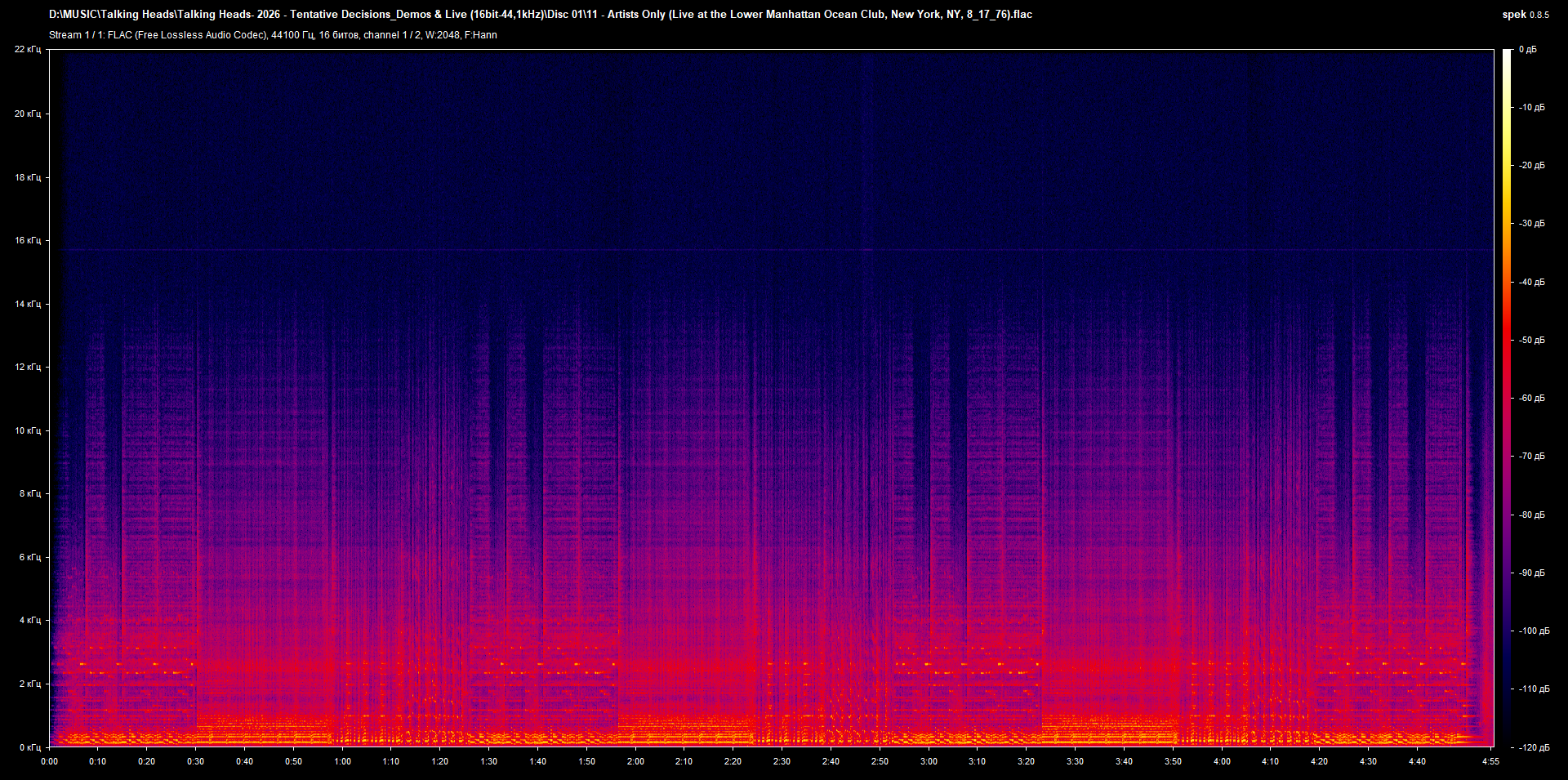1568x780 pixels.
Task: Click the "F:Hann" window function label
Action: (480, 35)
